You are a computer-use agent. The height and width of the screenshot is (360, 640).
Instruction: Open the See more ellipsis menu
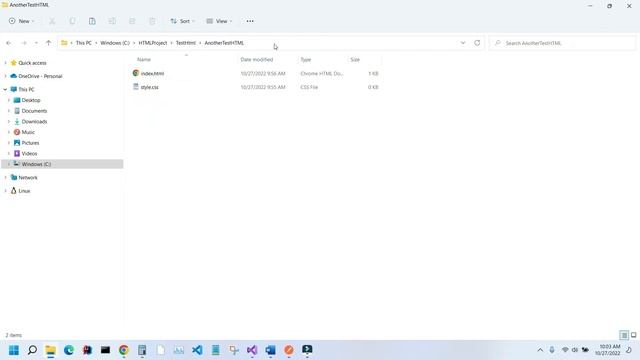pyautogui.click(x=250, y=21)
